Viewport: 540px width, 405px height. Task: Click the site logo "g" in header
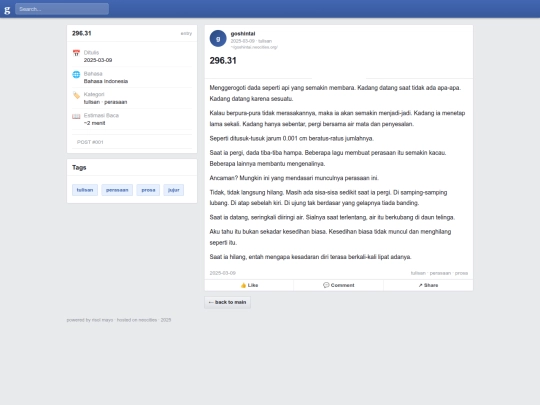point(7,9)
